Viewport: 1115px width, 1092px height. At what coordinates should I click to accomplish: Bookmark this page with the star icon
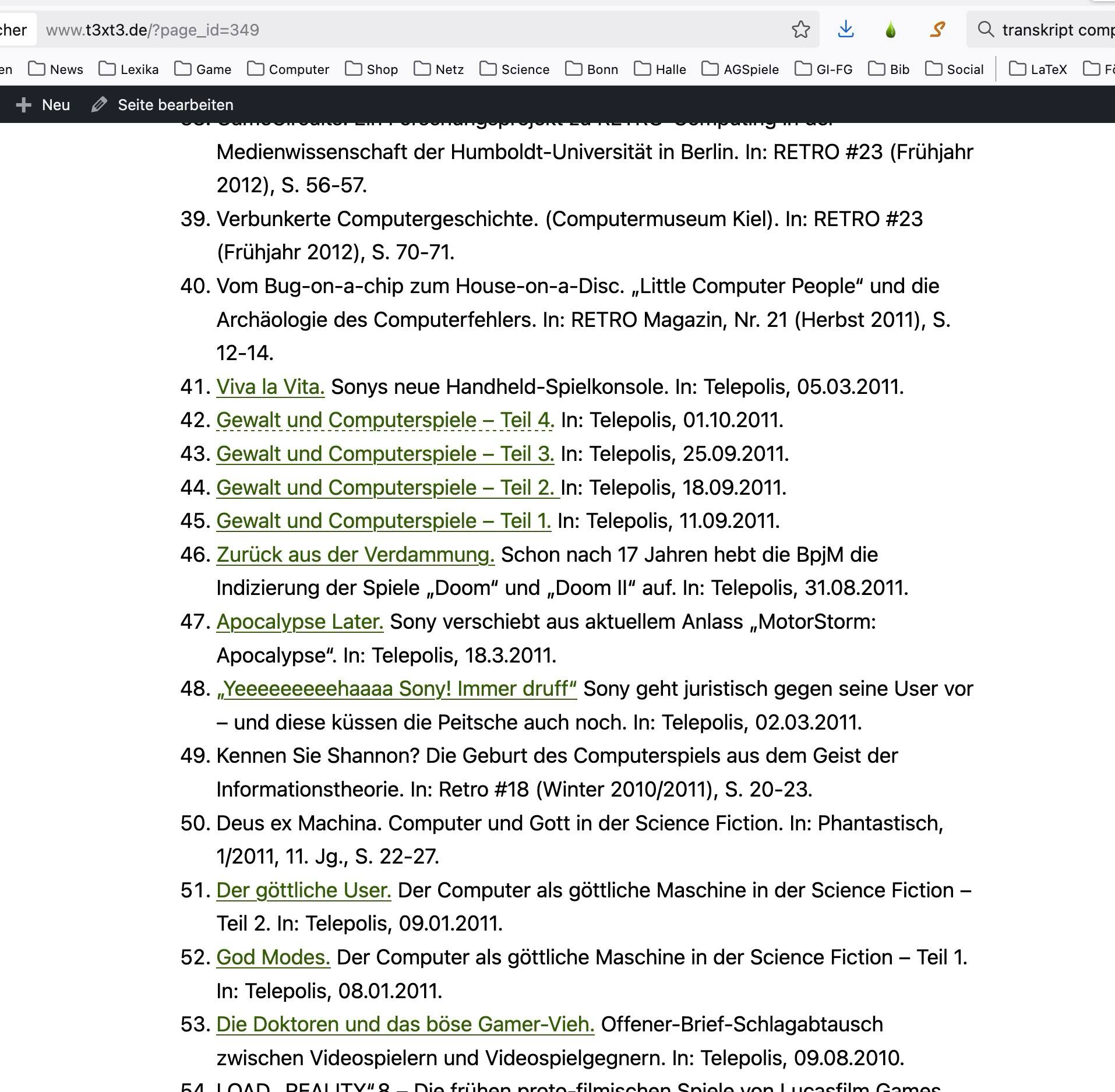coord(801,29)
